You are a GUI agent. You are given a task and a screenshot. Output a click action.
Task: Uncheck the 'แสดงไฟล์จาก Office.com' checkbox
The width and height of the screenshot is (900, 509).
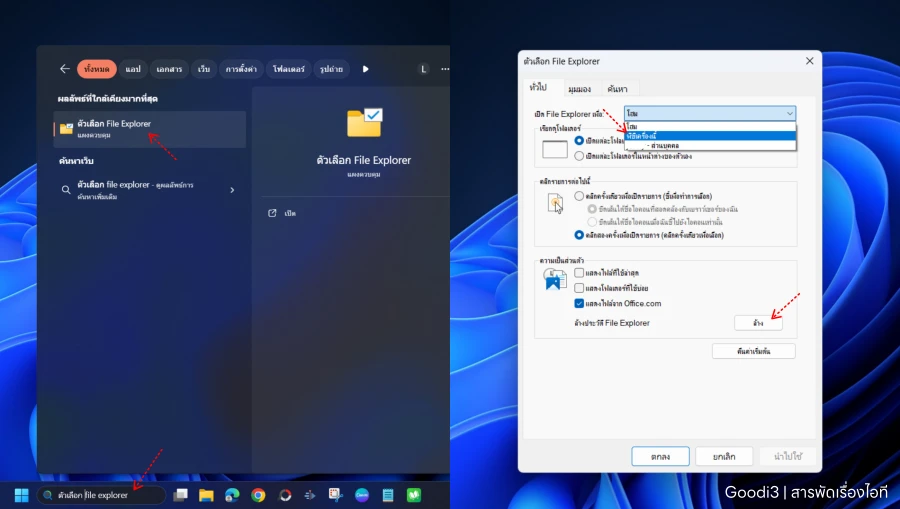[x=579, y=303]
